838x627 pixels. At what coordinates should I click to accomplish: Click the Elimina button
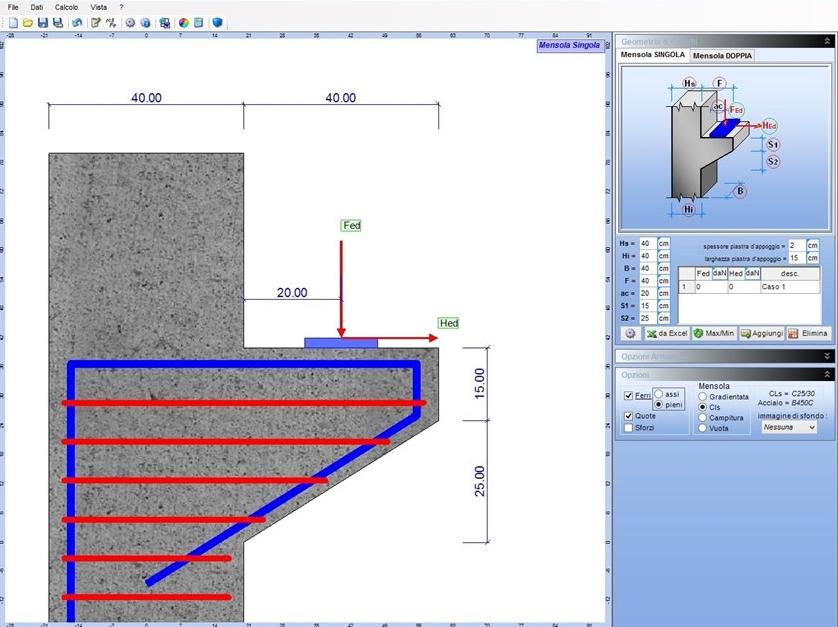[x=808, y=333]
